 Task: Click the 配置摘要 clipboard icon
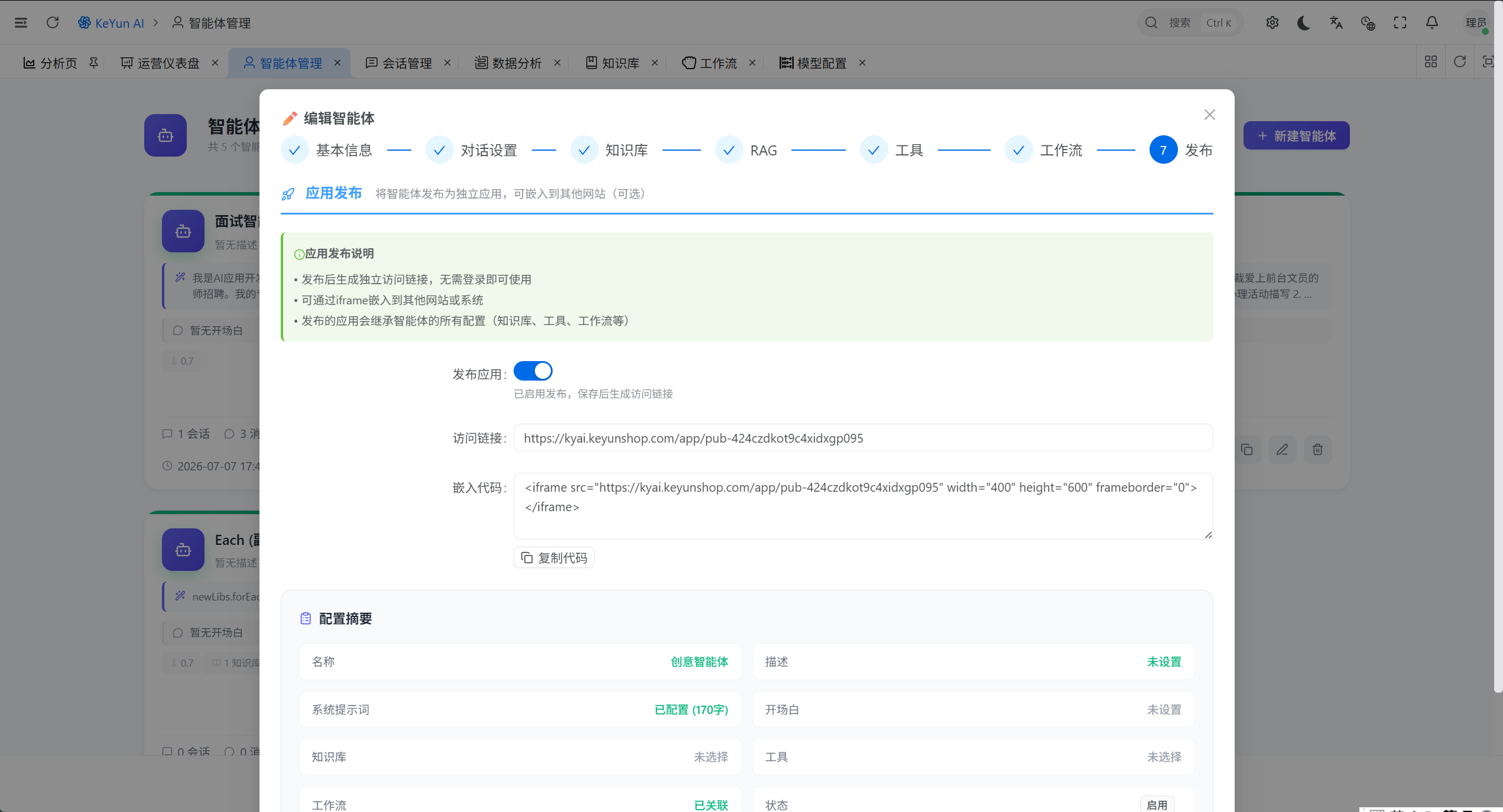306,619
